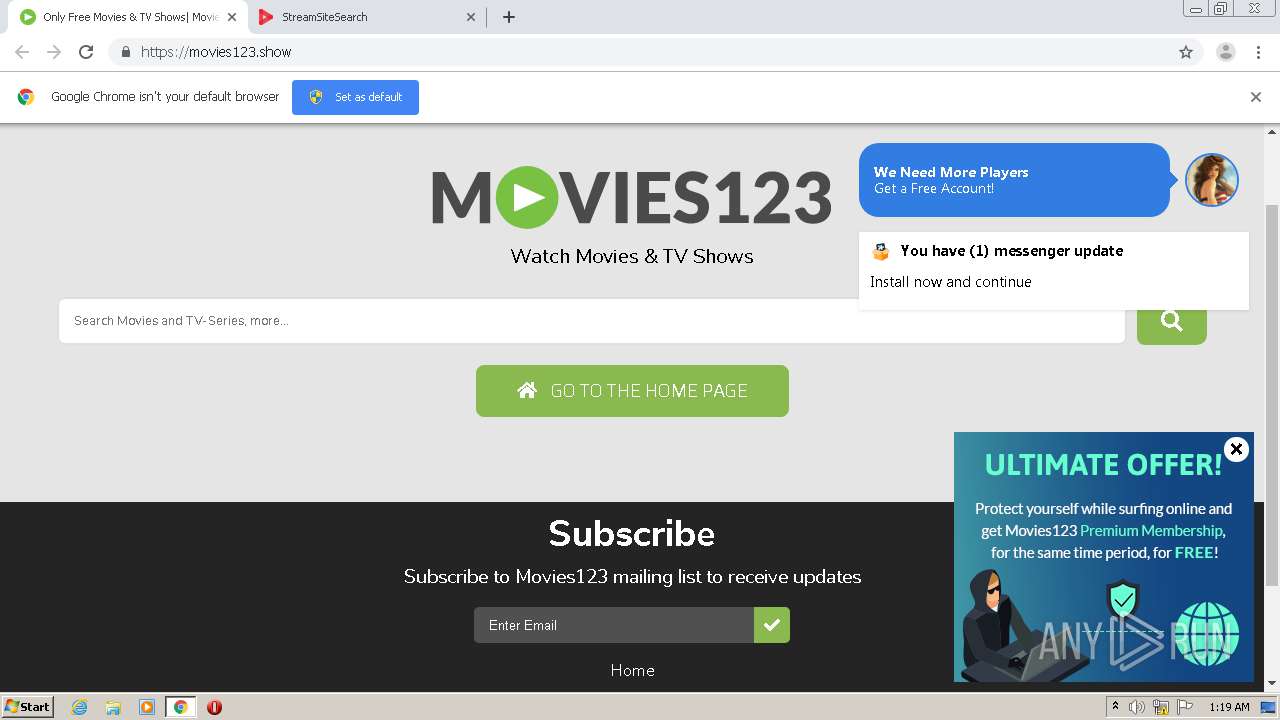Click the Movies123 logo play icon
Image resolution: width=1280 pixels, height=720 pixels.
527,198
